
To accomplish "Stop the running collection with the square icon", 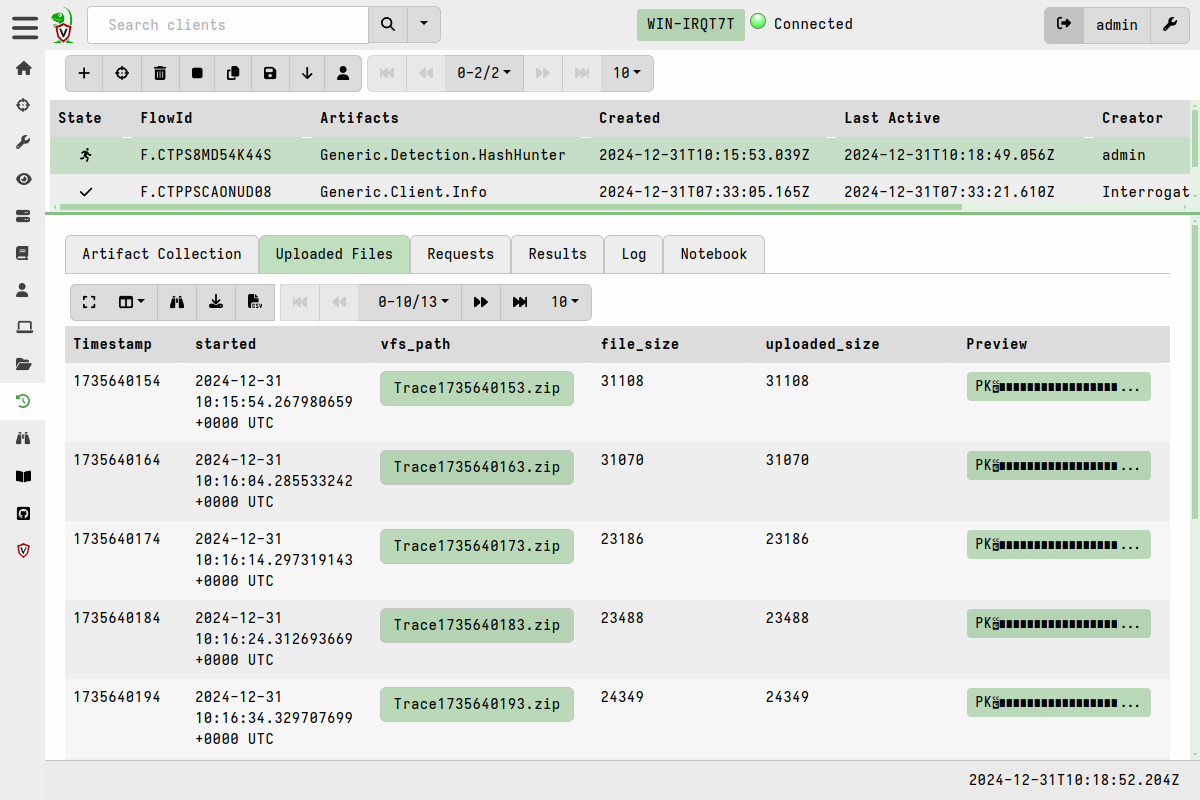I will tap(197, 73).
